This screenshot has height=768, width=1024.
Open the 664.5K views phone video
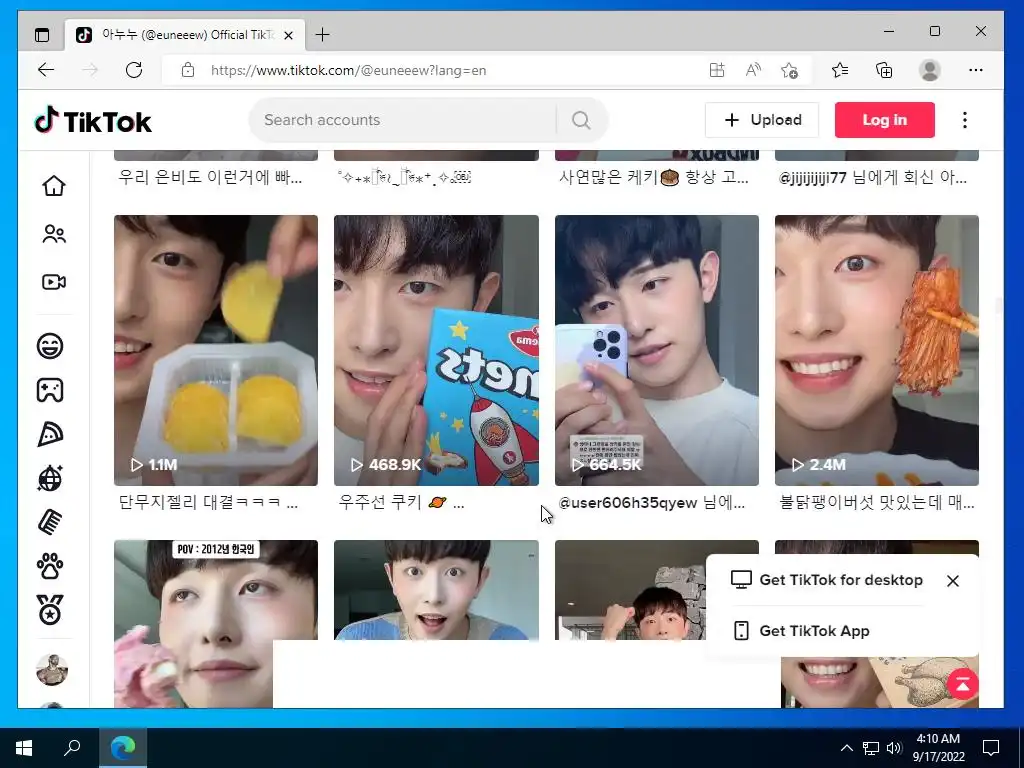(657, 350)
